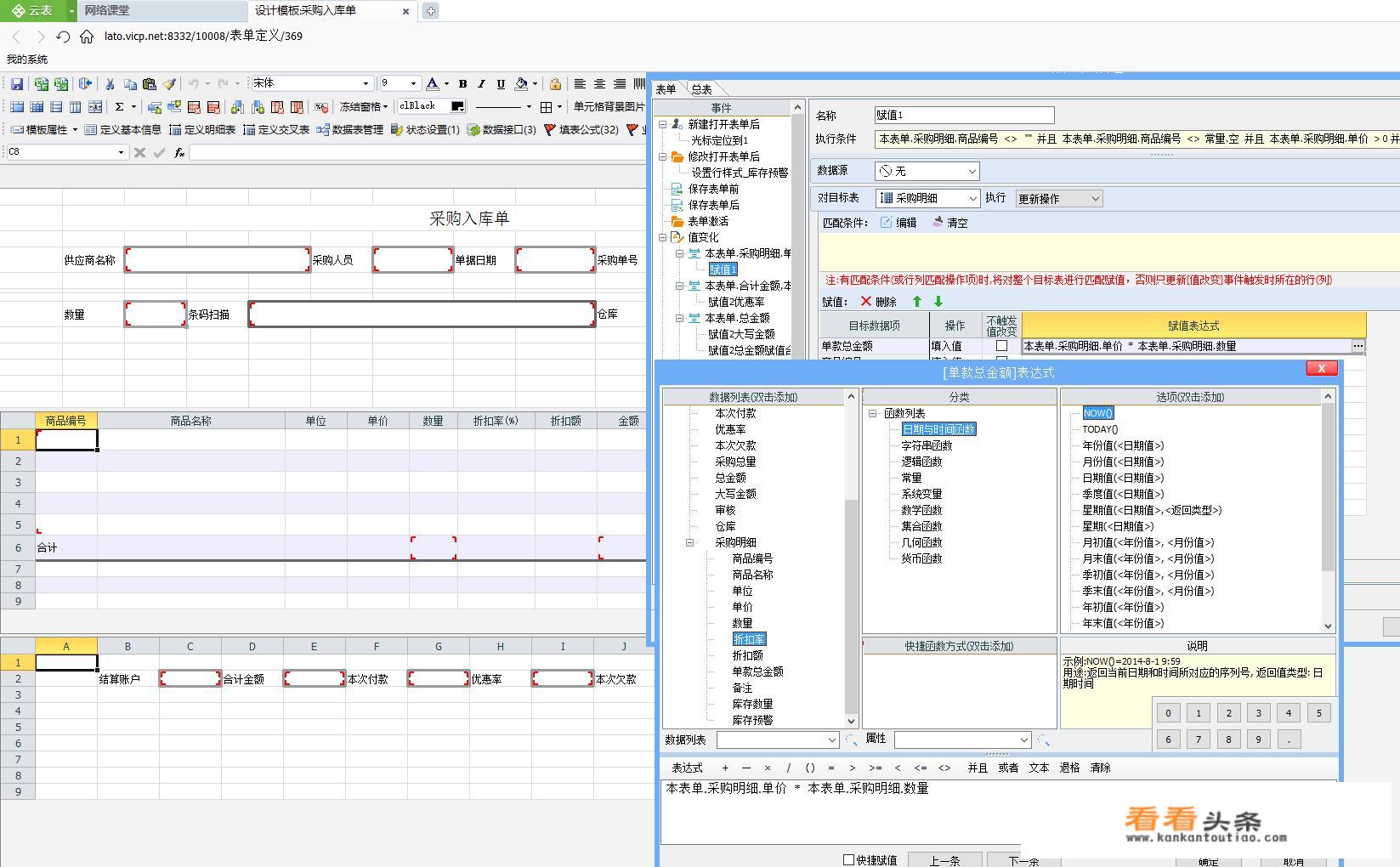Enable the 快捷赋值 checkbox
Screen dimensions: 1400x867
848,859
